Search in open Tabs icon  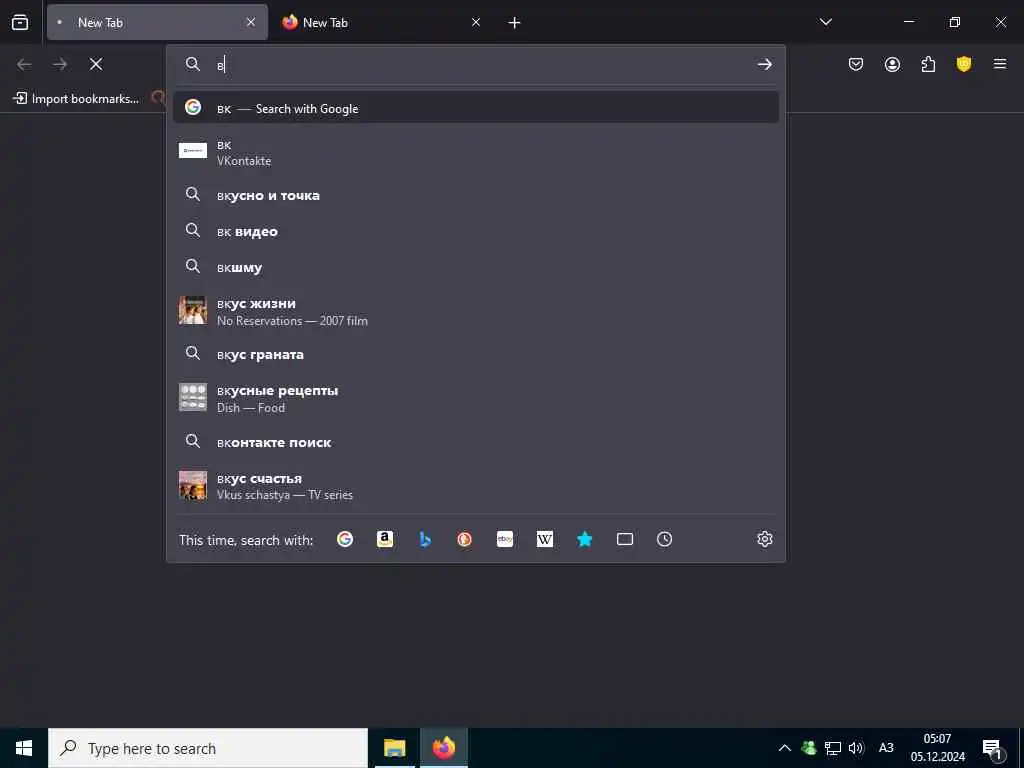tap(625, 539)
